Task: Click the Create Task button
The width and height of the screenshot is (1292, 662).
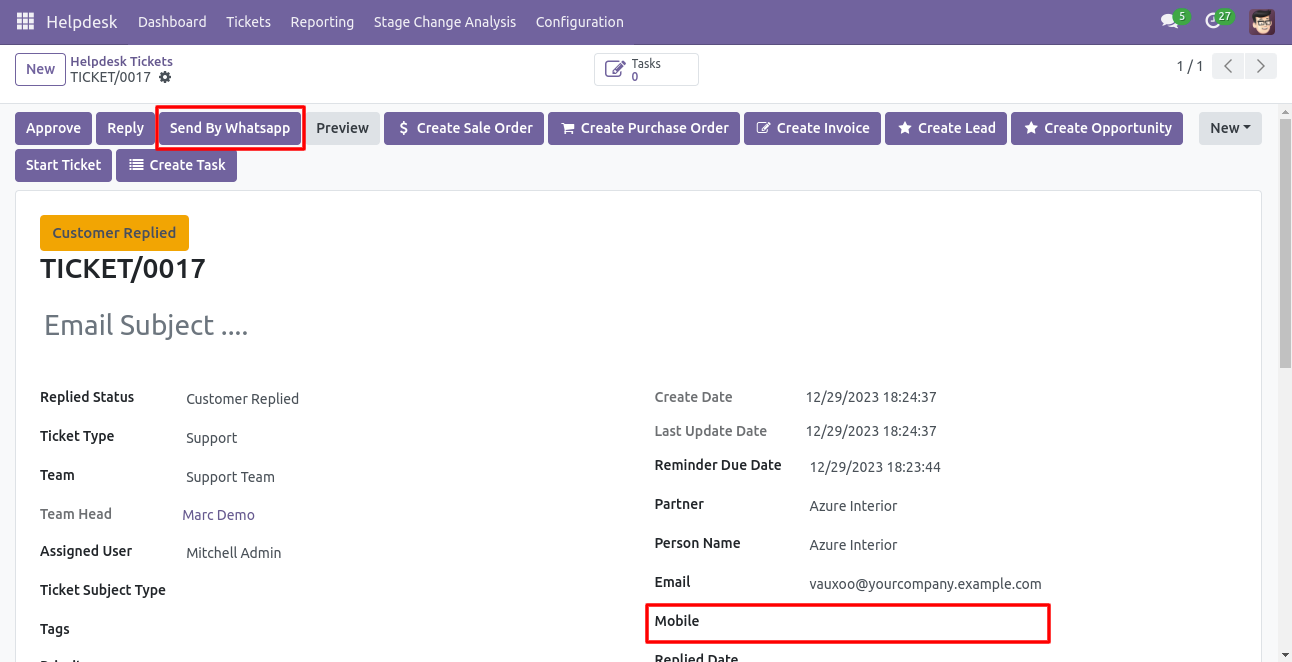Action: click(176, 165)
